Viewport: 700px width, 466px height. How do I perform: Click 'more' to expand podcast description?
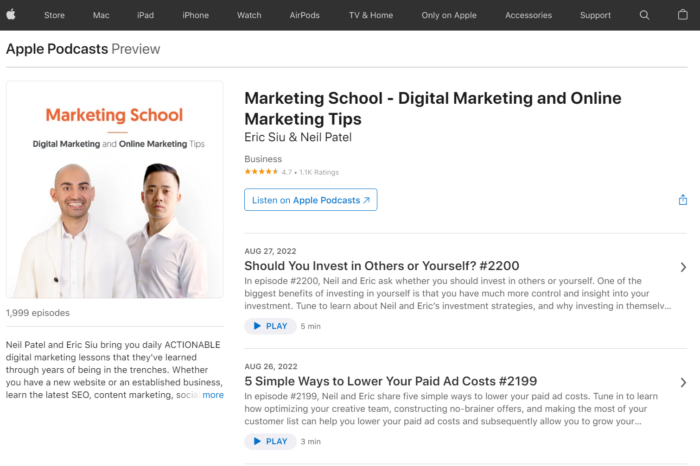pos(213,395)
